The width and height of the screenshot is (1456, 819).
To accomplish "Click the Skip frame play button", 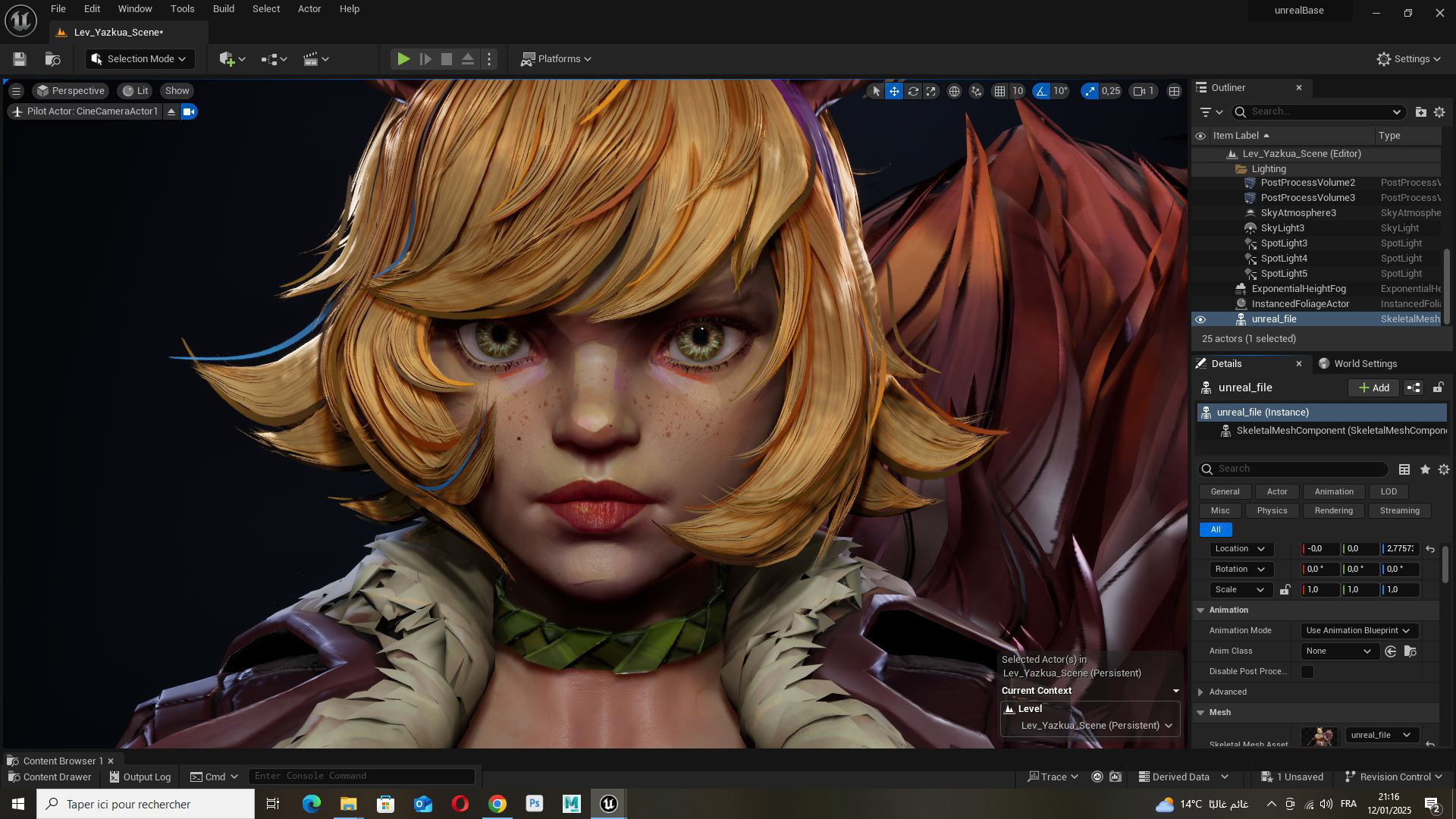I will tap(425, 59).
